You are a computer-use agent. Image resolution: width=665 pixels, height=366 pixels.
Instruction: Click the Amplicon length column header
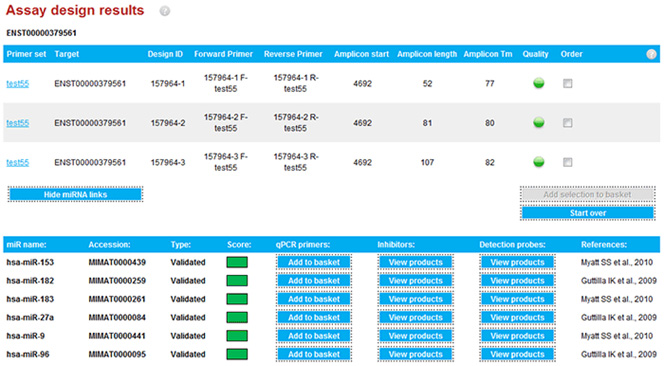[x=427, y=54]
